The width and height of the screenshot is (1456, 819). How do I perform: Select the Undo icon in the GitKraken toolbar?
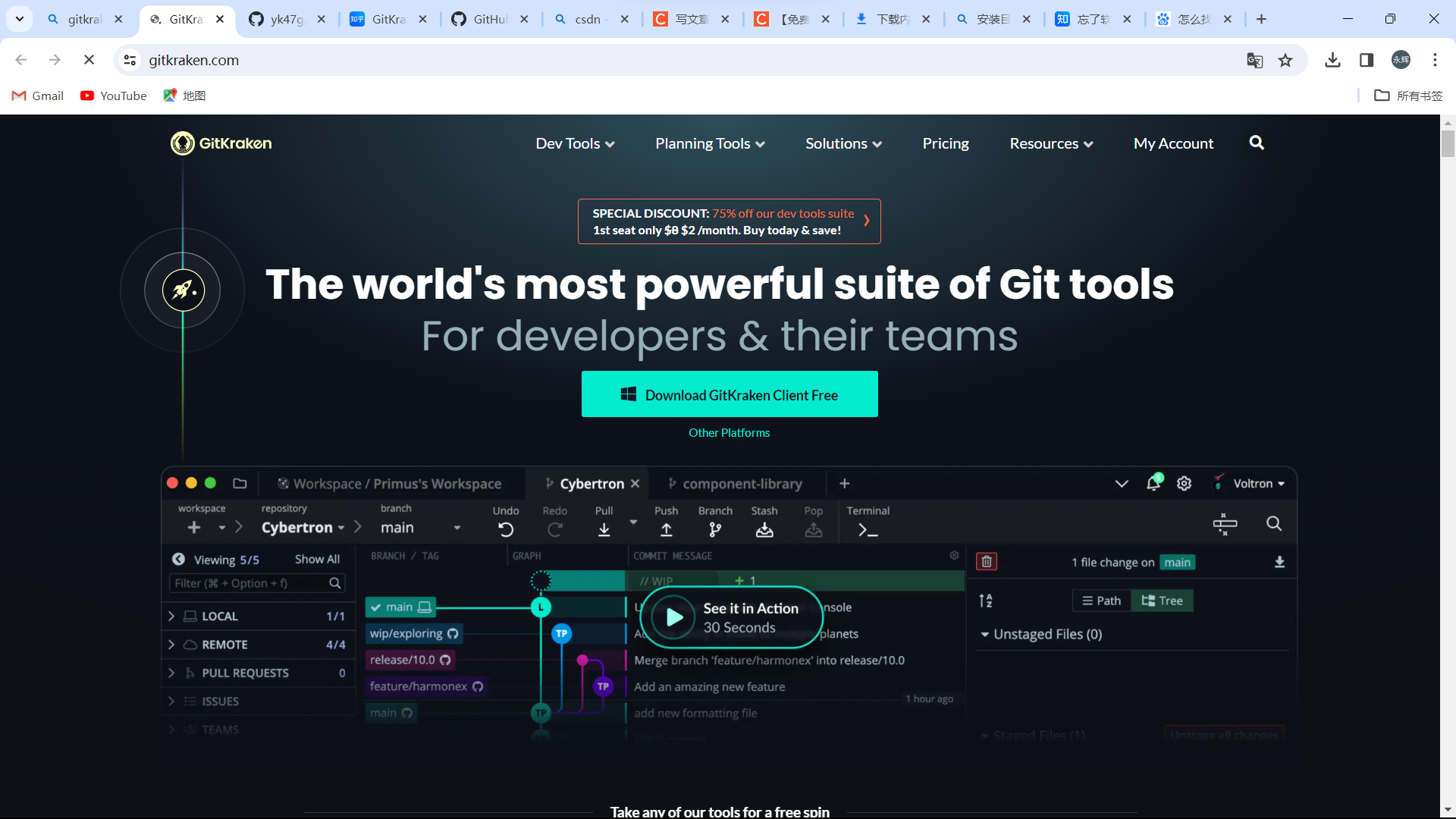tap(506, 529)
